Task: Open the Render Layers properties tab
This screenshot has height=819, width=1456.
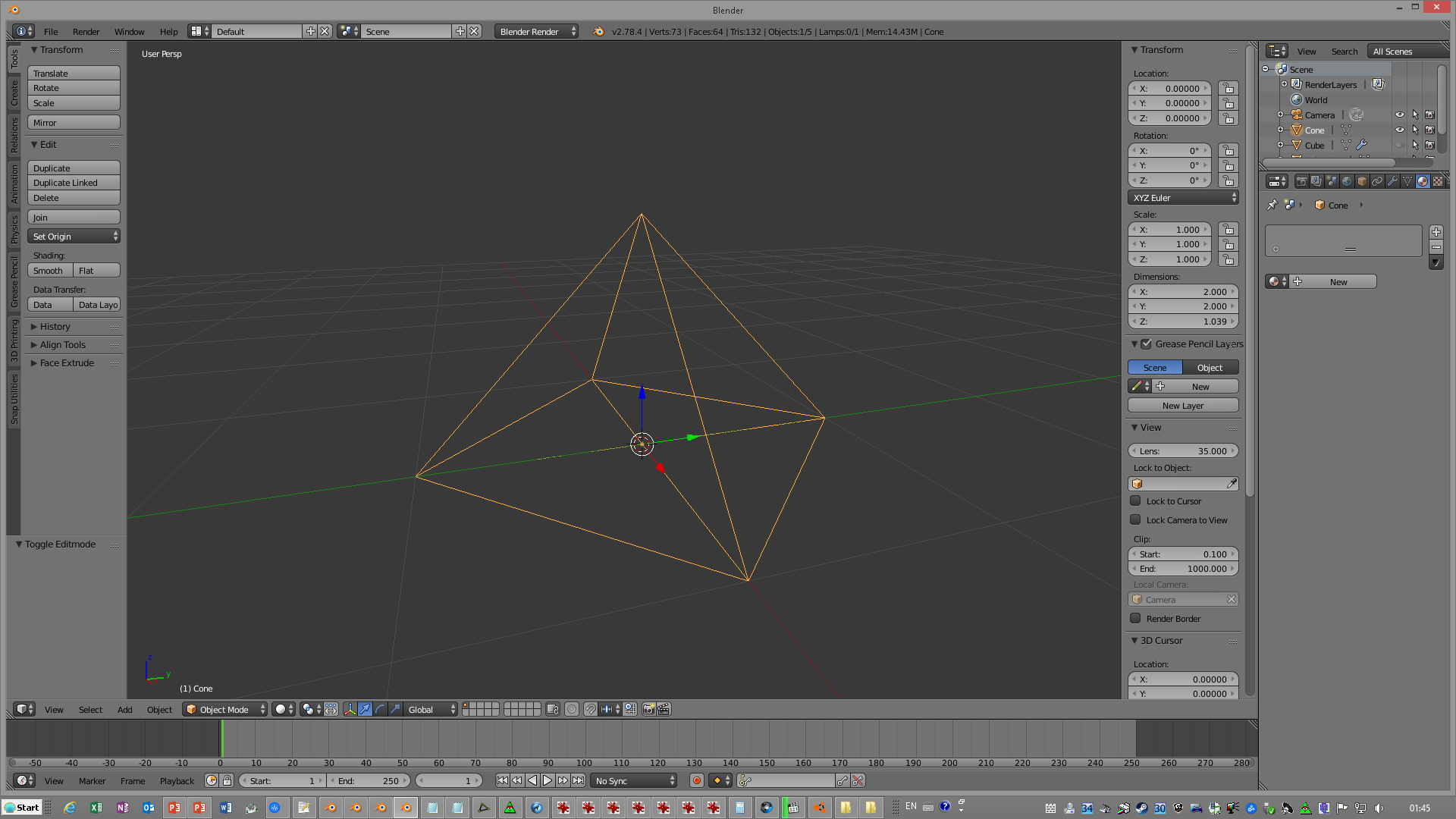Action: (x=1316, y=181)
